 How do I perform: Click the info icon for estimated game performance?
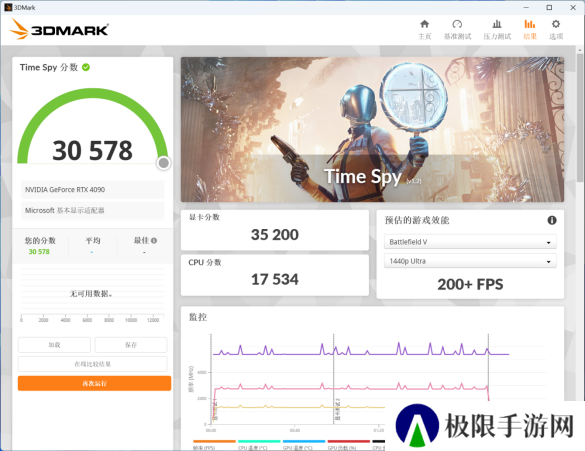[552, 220]
